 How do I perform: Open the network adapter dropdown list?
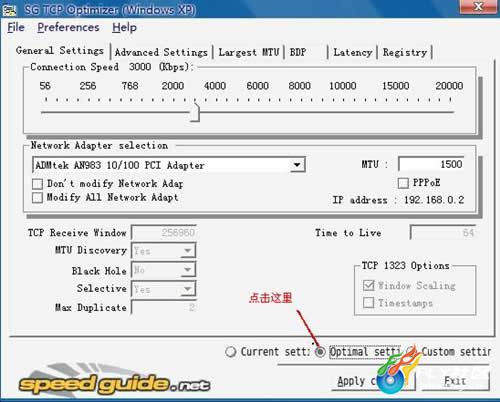[x=296, y=165]
